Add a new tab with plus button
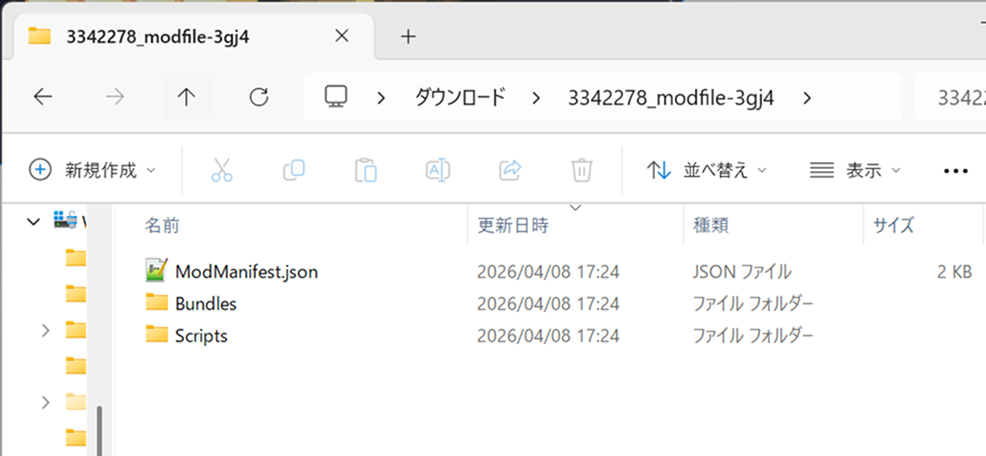The width and height of the screenshot is (986, 456). [407, 36]
